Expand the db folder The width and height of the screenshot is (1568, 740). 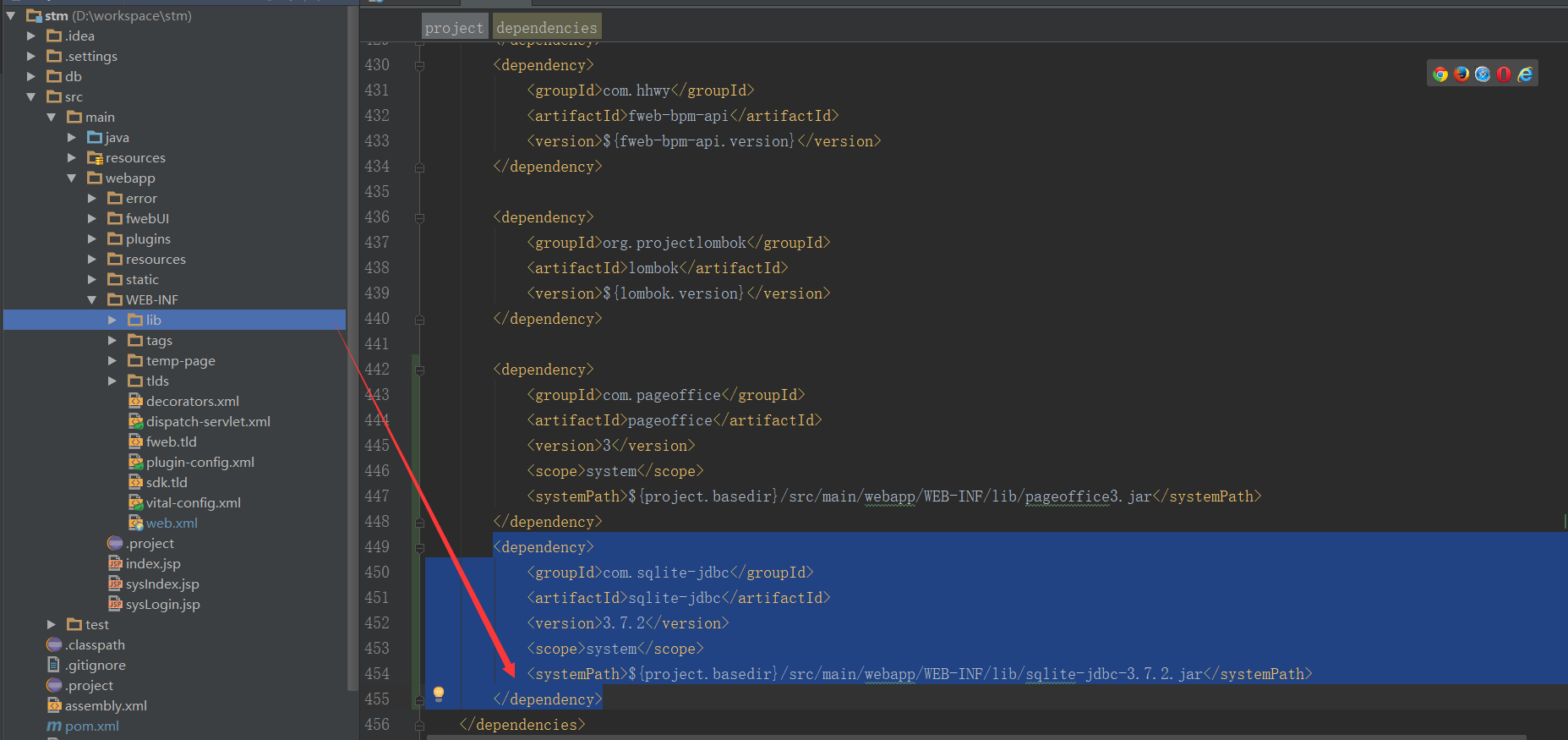31,76
